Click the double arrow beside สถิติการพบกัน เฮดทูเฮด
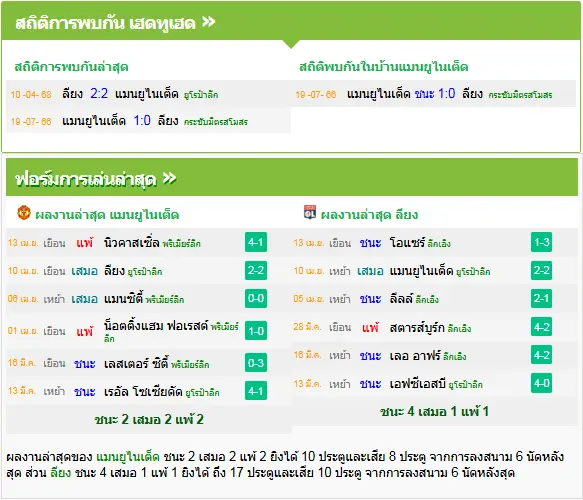This screenshot has height=500, width=583. coord(209,22)
